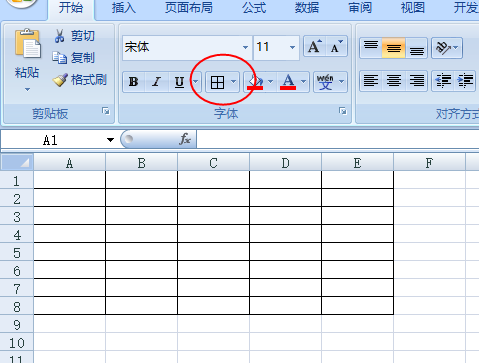Image resolution: width=479 pixels, height=363 pixels.
Task: Open phonetic guide dropdown arrow
Action: (342, 82)
